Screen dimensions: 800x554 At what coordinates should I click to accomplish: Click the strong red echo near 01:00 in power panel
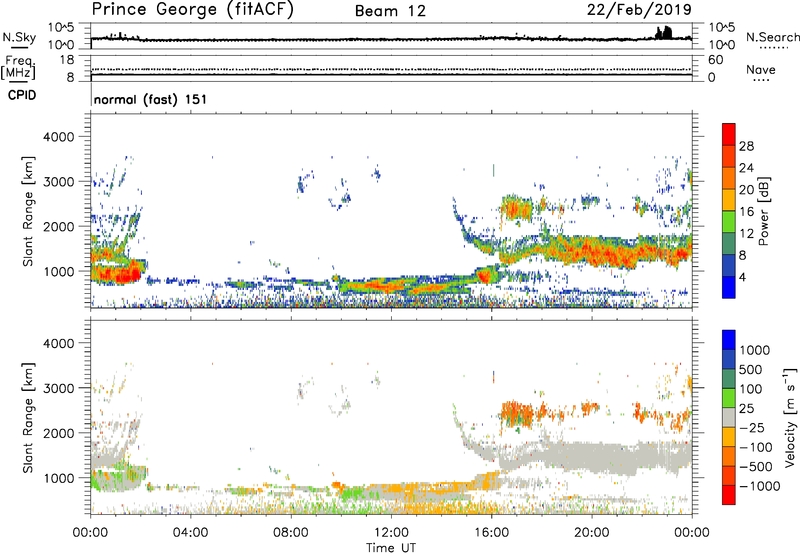[118, 272]
